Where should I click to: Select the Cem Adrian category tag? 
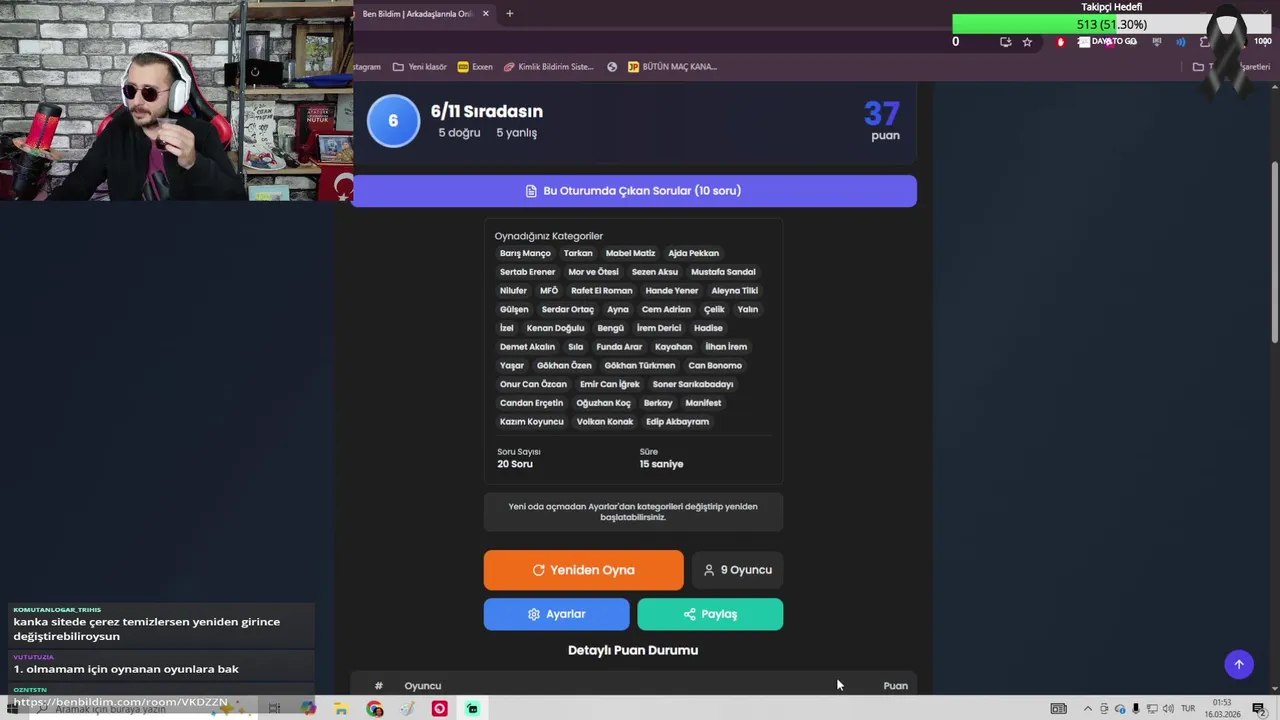pos(666,309)
